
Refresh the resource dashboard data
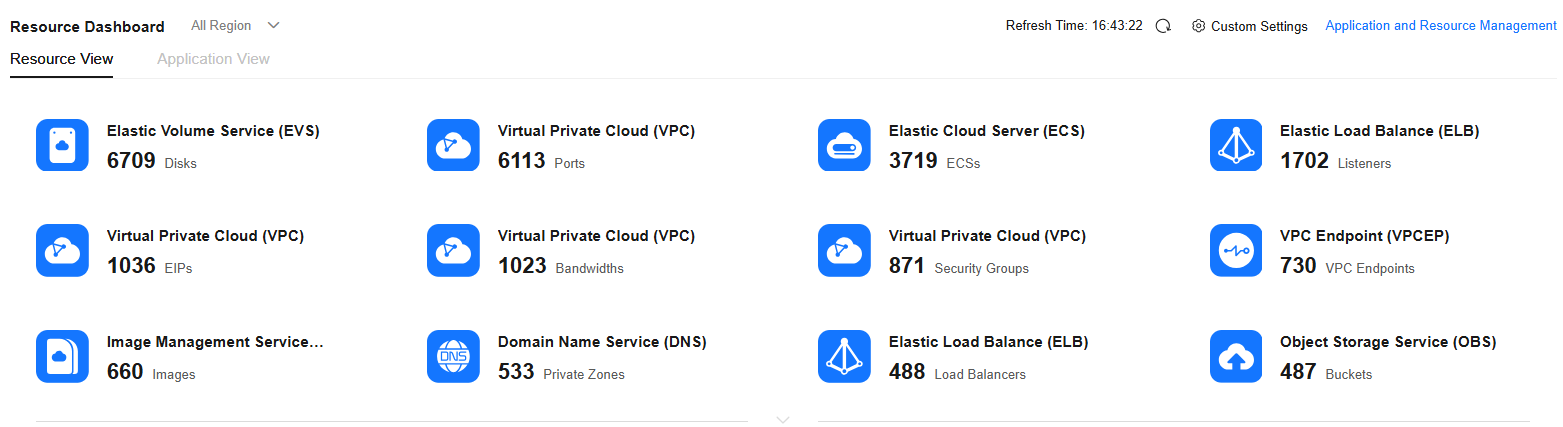pos(1163,26)
